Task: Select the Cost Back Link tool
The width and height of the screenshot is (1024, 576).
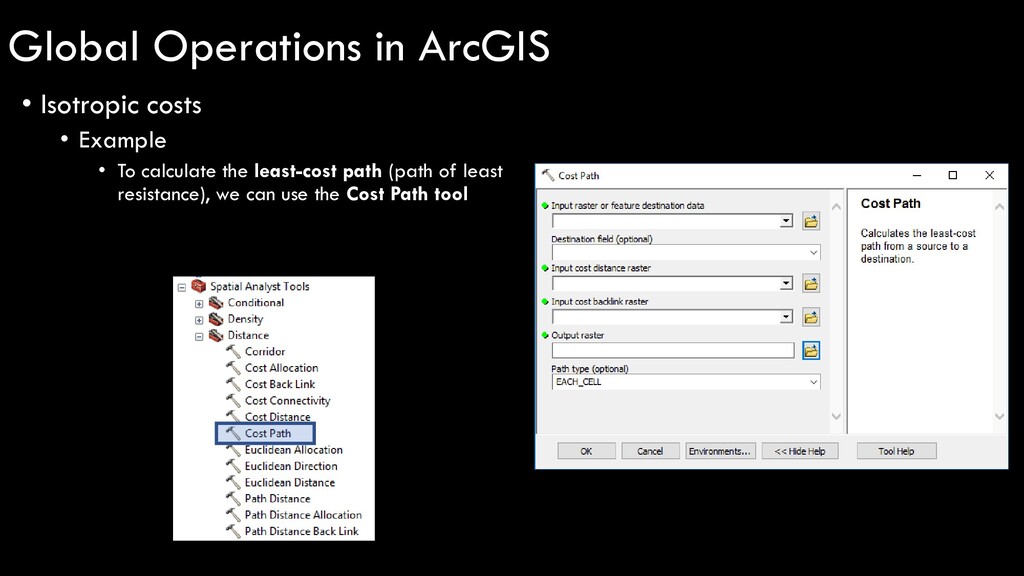Action: pos(280,384)
